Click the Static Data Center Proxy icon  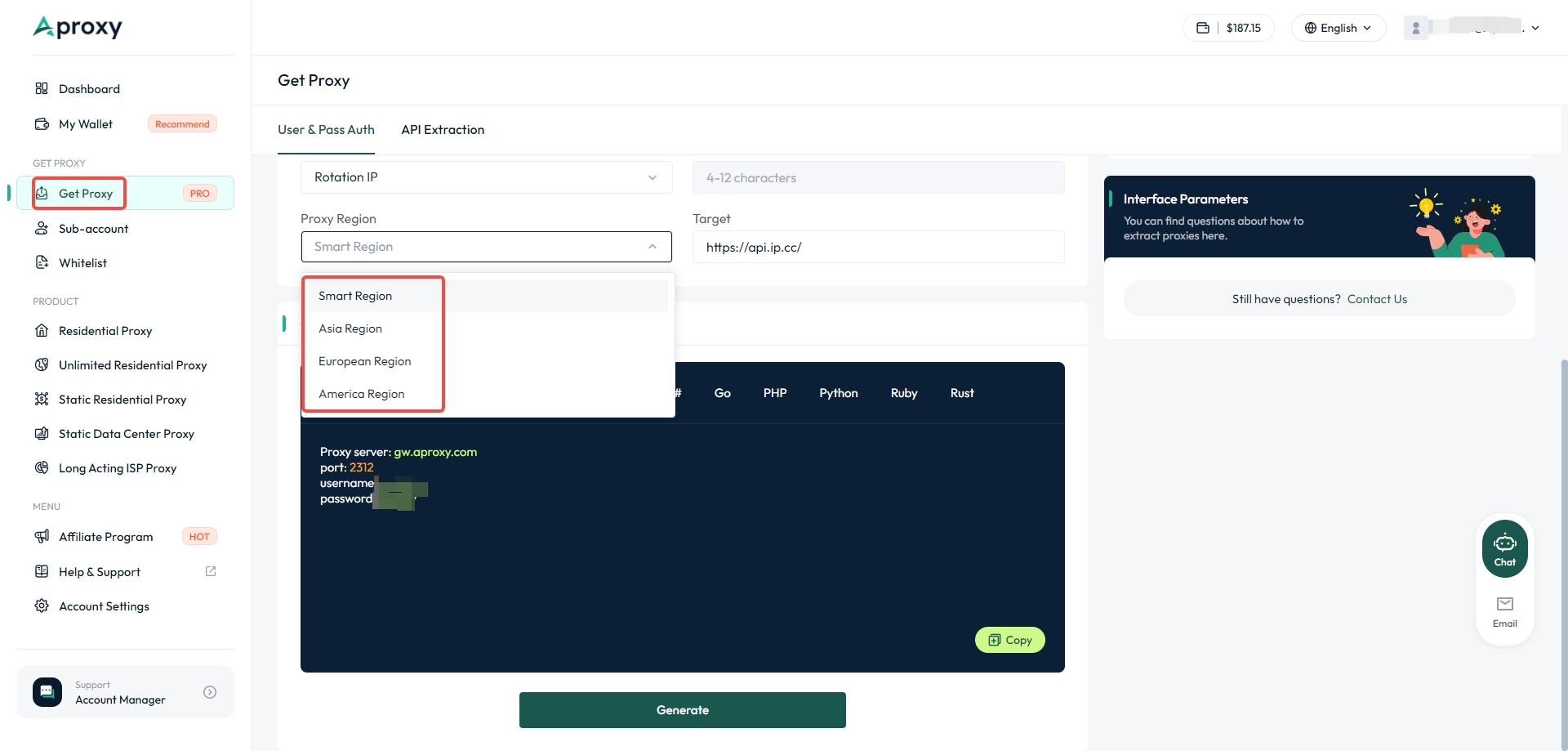tap(42, 434)
